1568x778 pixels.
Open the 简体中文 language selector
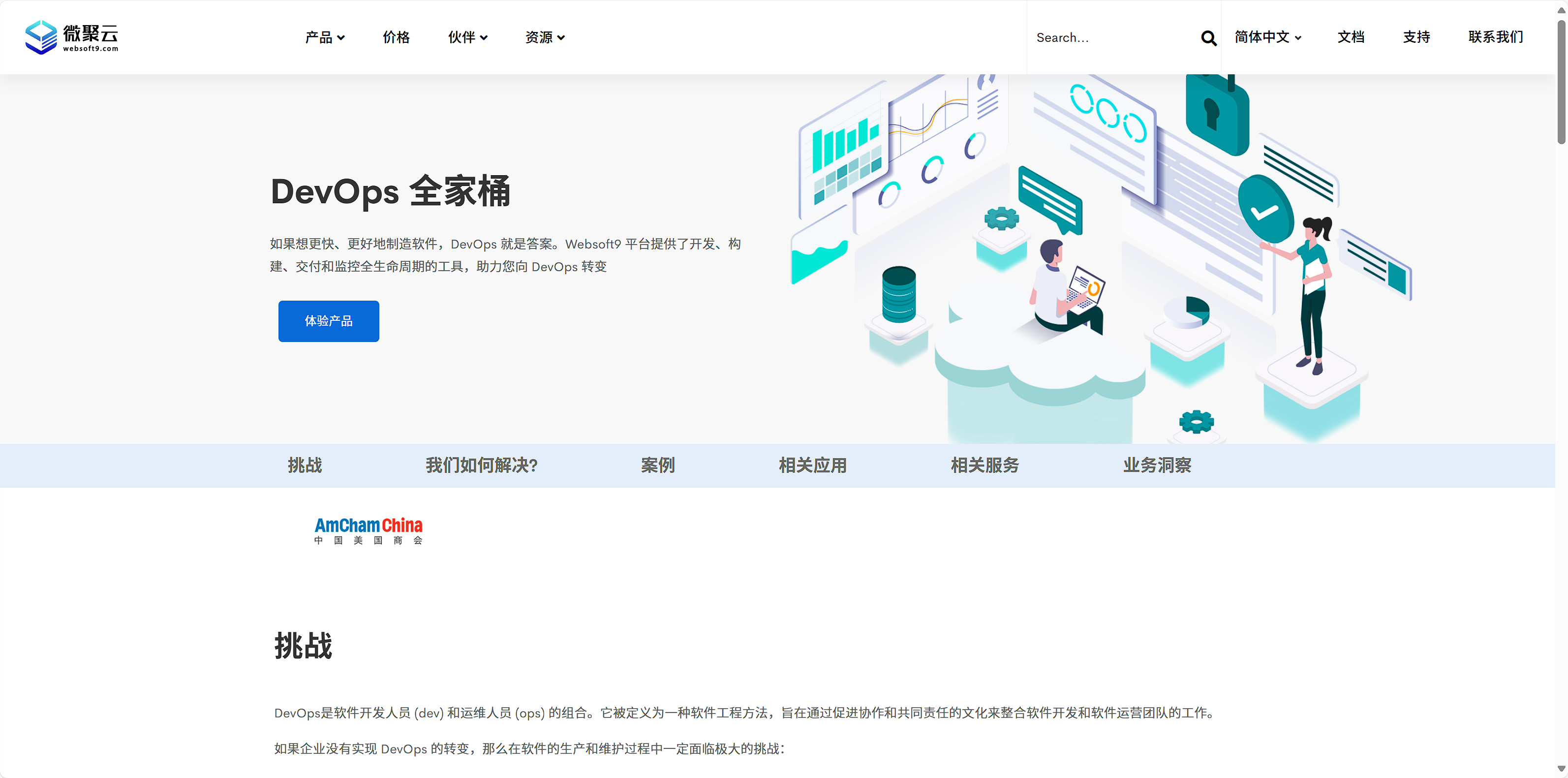1267,37
